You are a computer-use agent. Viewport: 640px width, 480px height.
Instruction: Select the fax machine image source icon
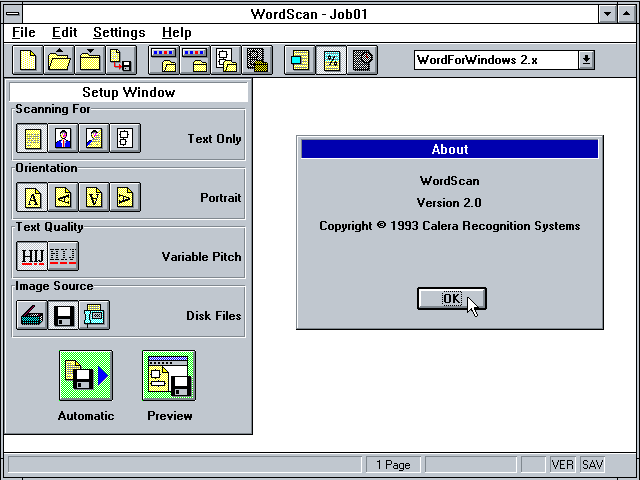[94, 315]
